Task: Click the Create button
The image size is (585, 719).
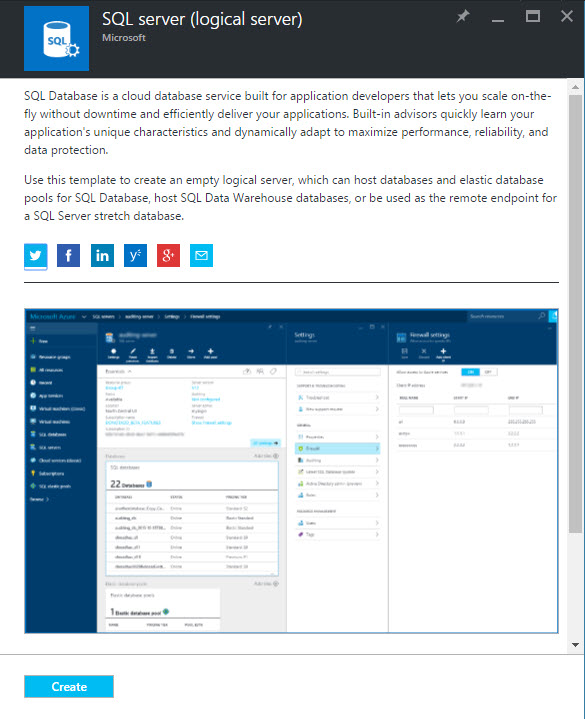Action: click(69, 686)
